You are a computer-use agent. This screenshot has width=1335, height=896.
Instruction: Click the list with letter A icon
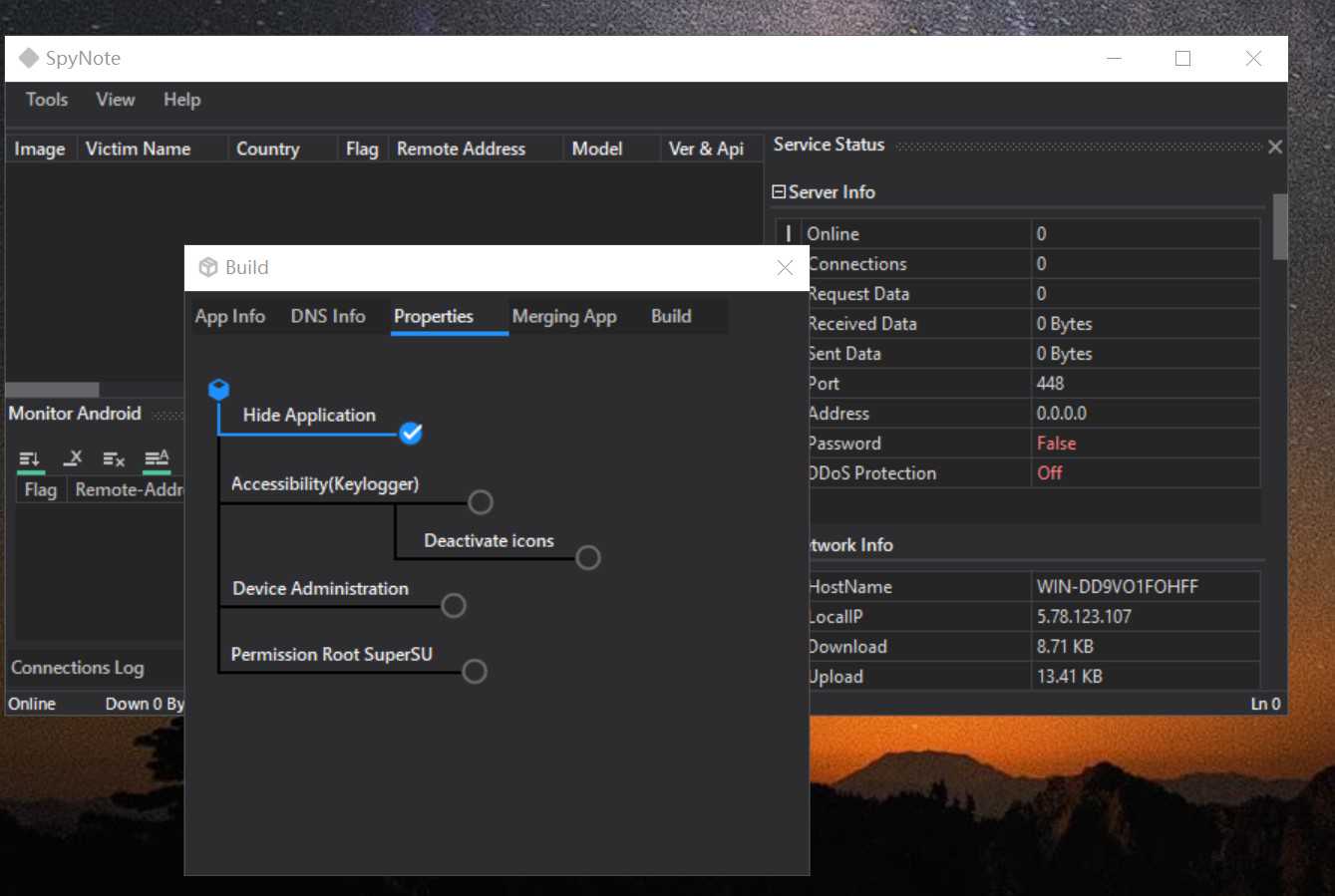(x=157, y=458)
